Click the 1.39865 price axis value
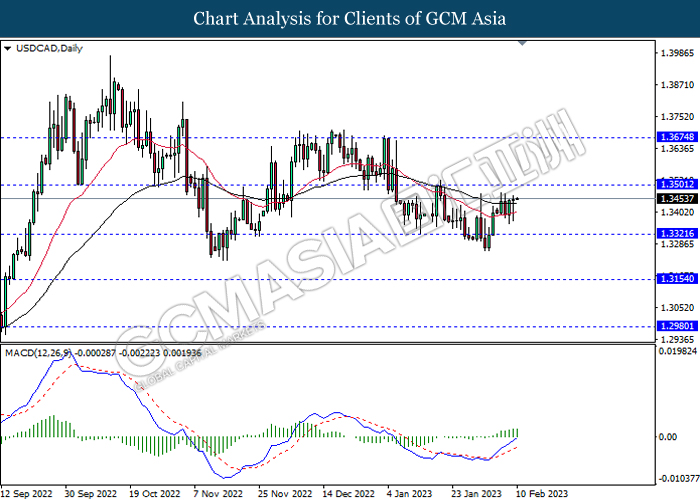 (677, 53)
